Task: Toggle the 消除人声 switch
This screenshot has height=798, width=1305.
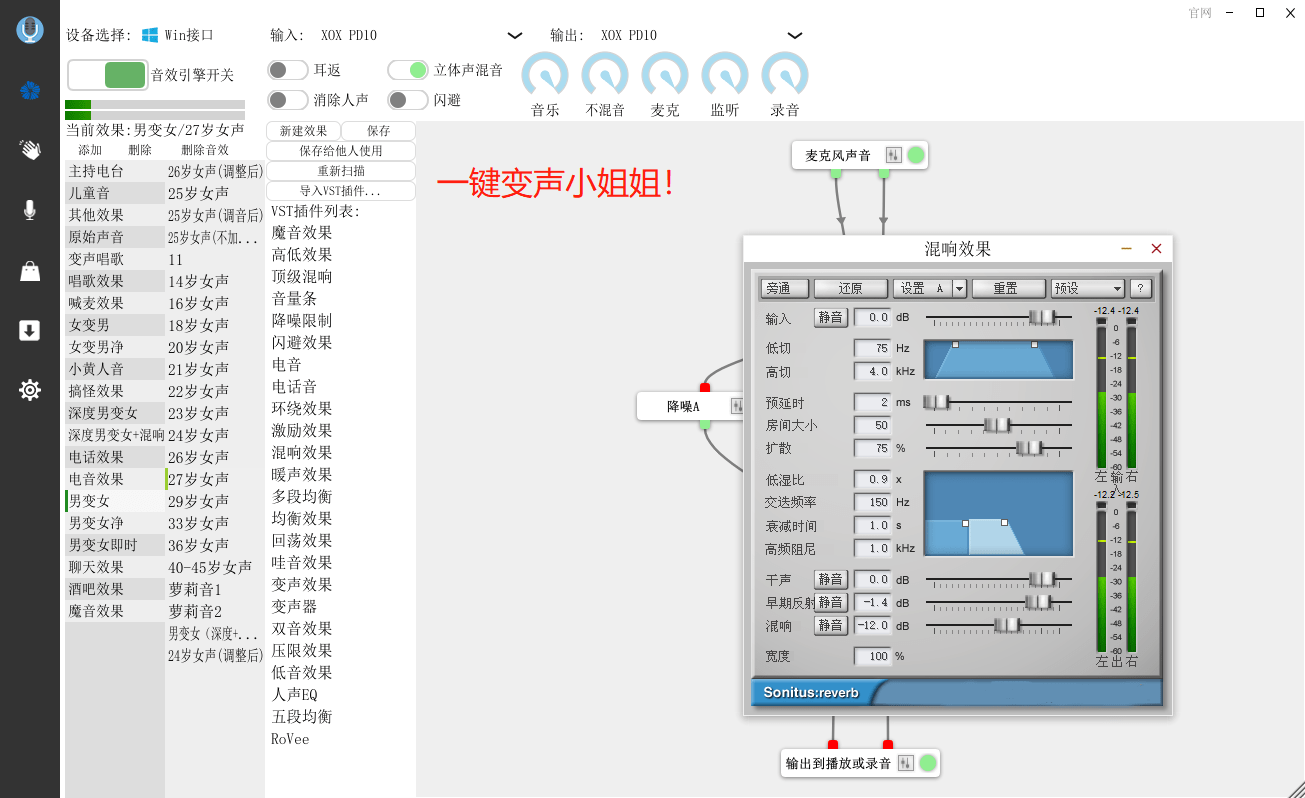Action: point(288,100)
